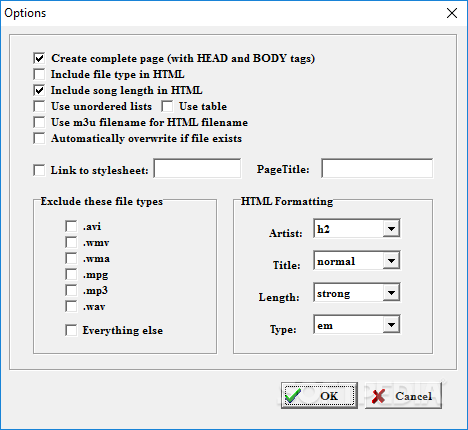Screen dimensions: 468x430
Task: Check the .mpg exclusion box
Action: coord(71,274)
